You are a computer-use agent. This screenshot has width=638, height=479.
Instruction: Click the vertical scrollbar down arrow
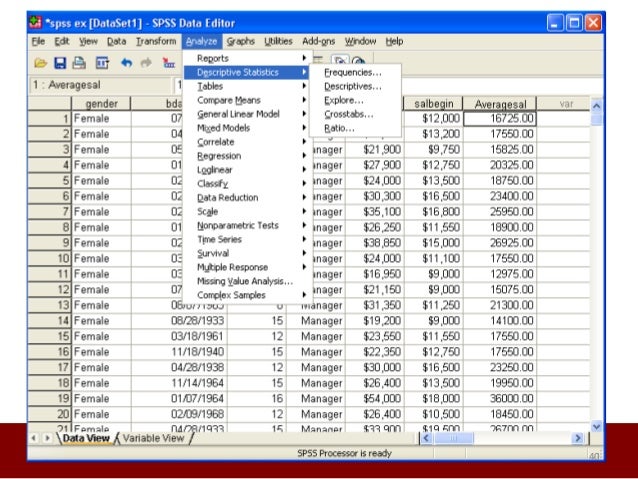pyautogui.click(x=596, y=427)
